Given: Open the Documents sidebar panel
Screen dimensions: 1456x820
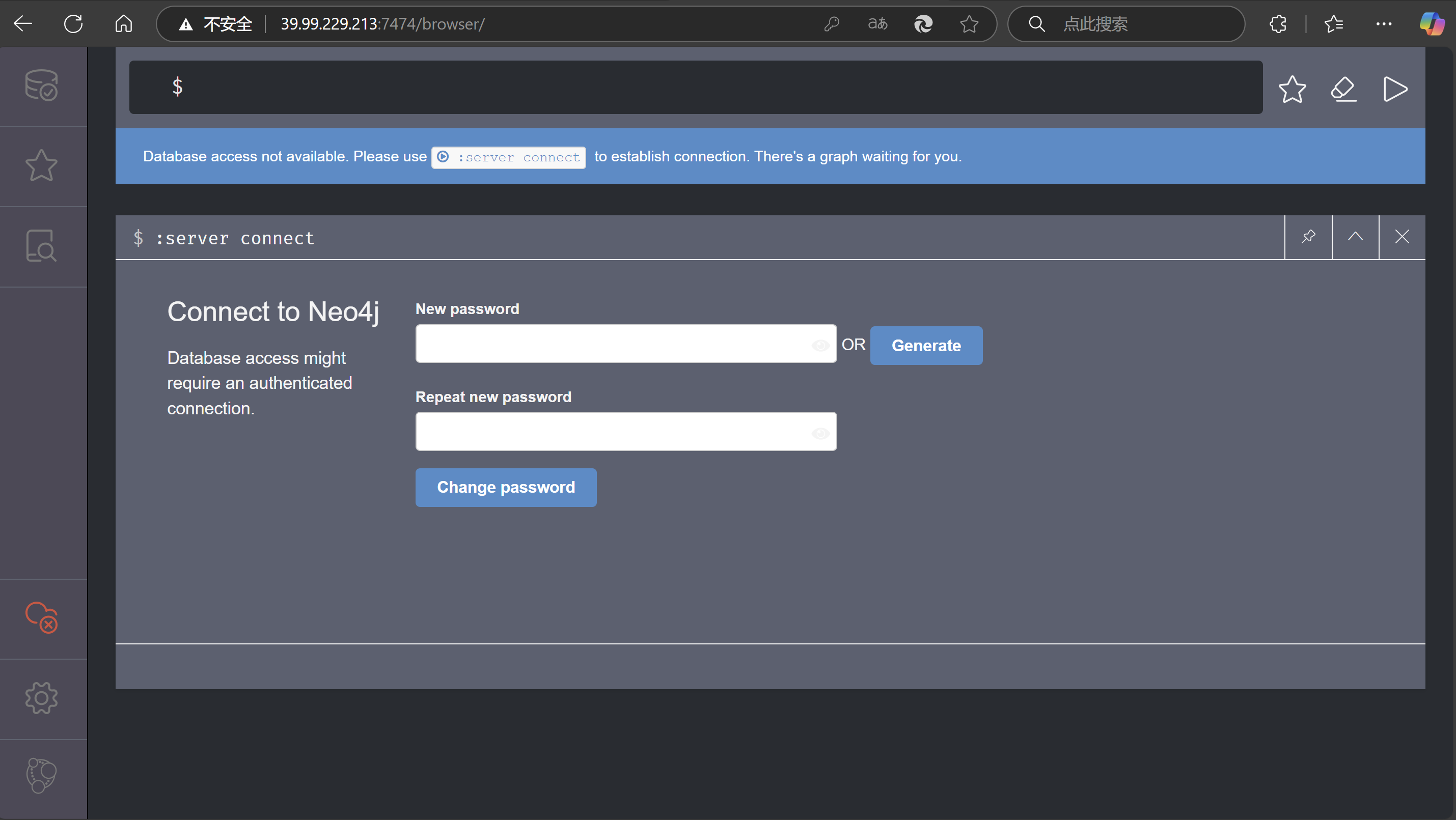Looking at the screenshot, I should (x=41, y=246).
